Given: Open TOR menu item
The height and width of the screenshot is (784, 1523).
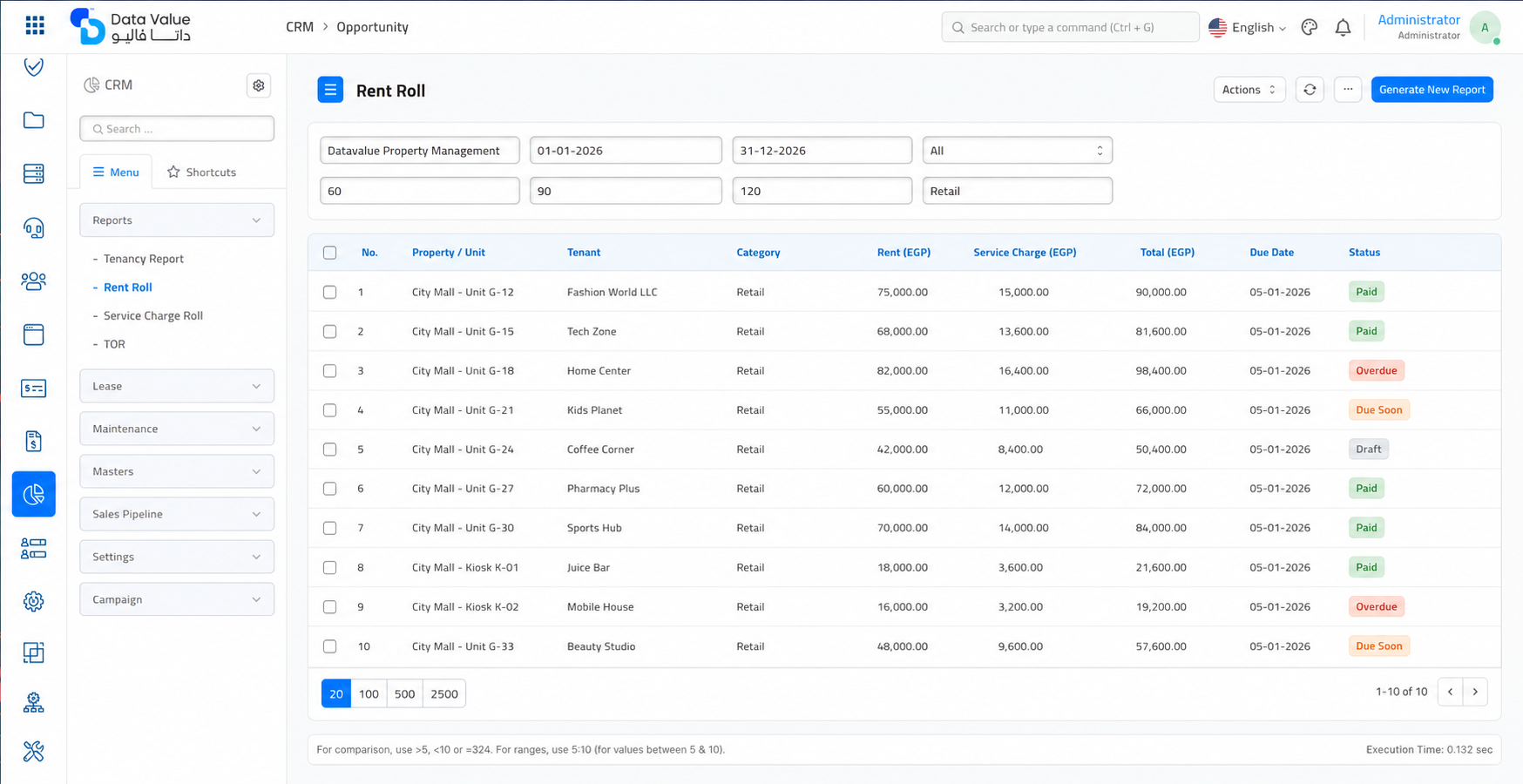Looking at the screenshot, I should 114,344.
